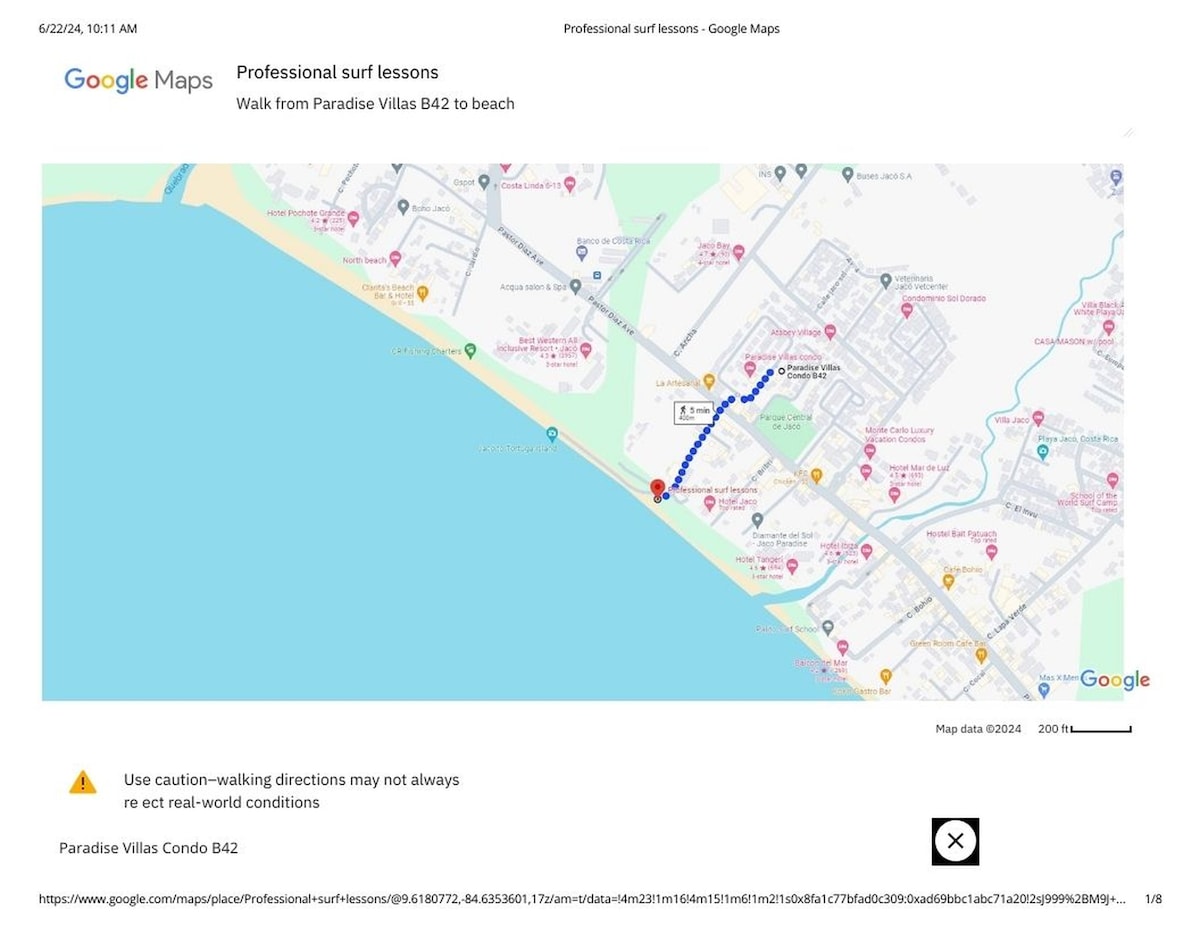The width and height of the screenshot is (1200, 927).
Task: Click the Veterinaria Jaco Vetcenter pin
Action: click(x=885, y=281)
